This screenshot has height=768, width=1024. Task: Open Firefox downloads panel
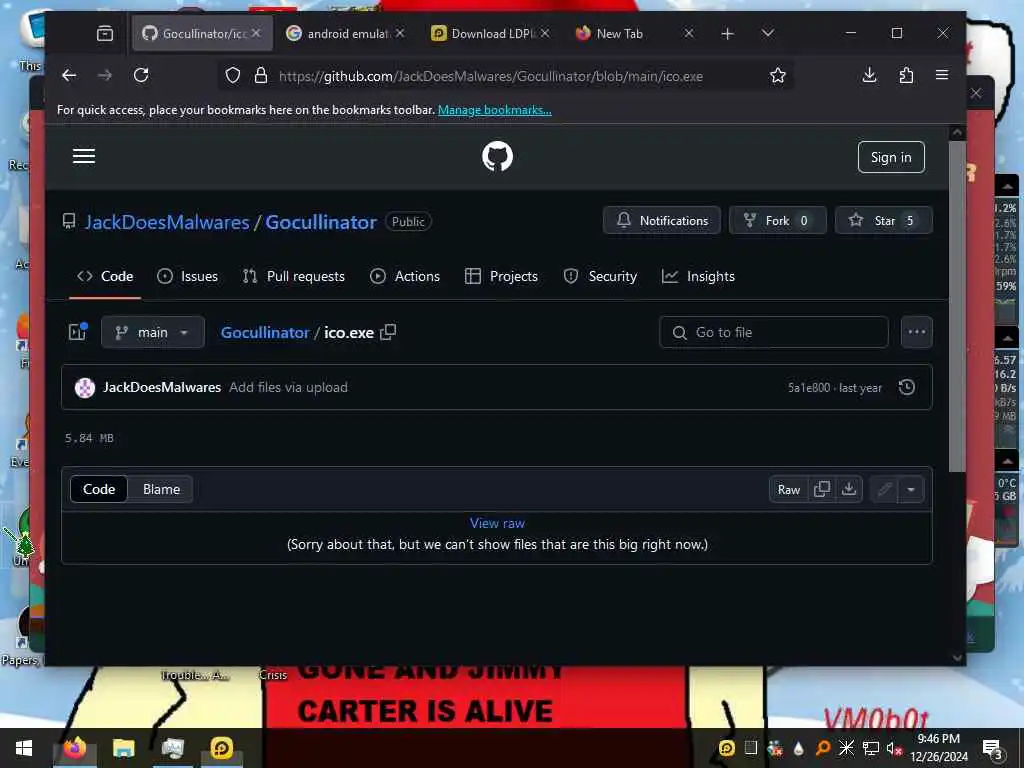pyautogui.click(x=869, y=76)
